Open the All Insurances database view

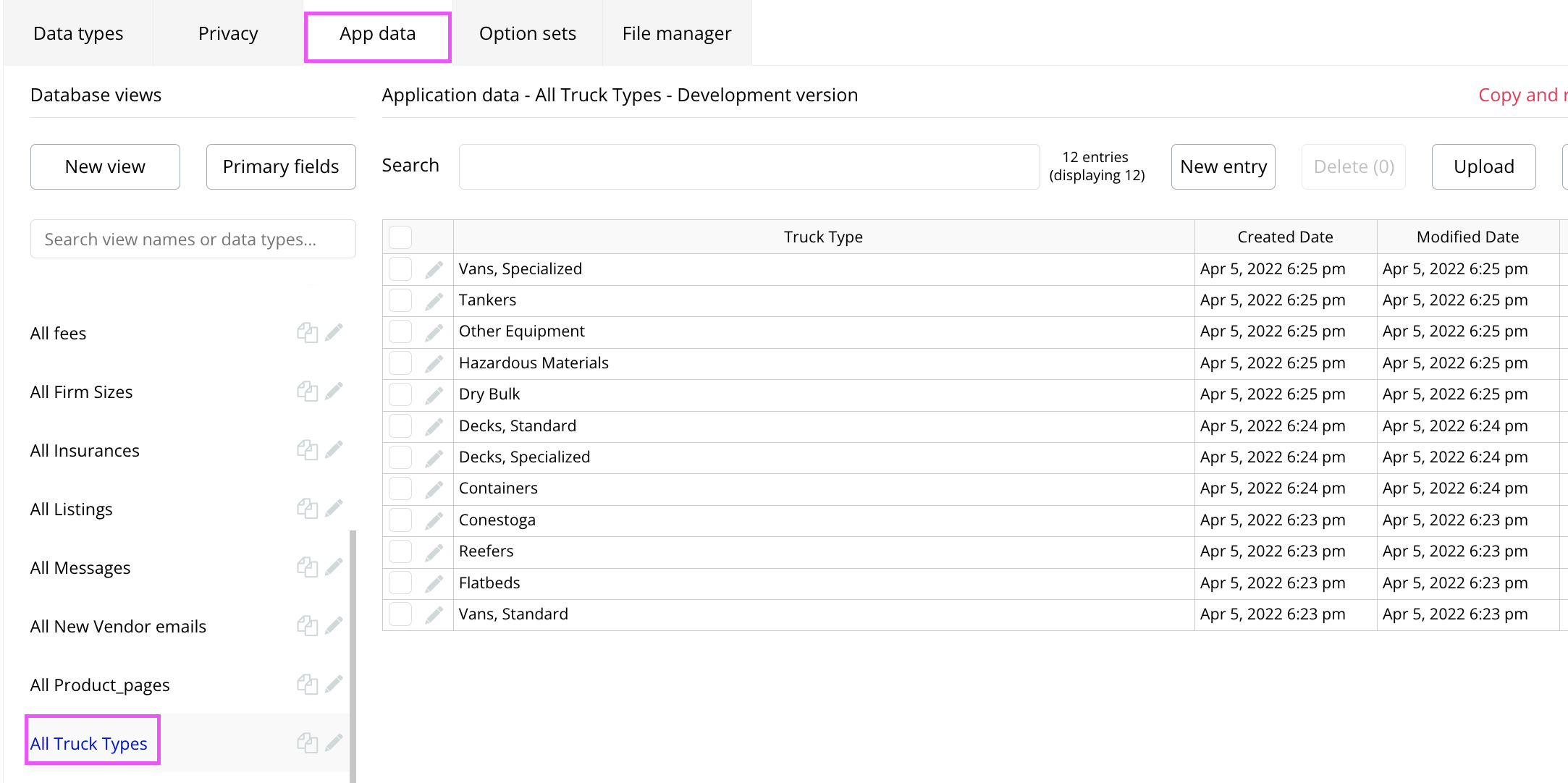tap(85, 451)
